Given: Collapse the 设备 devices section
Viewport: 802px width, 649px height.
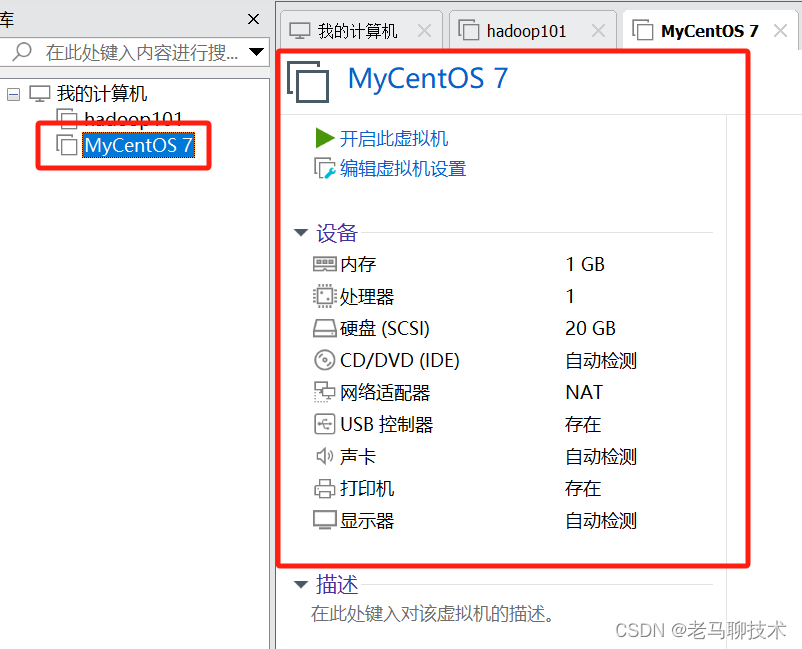Looking at the screenshot, I should pyautogui.click(x=301, y=233).
